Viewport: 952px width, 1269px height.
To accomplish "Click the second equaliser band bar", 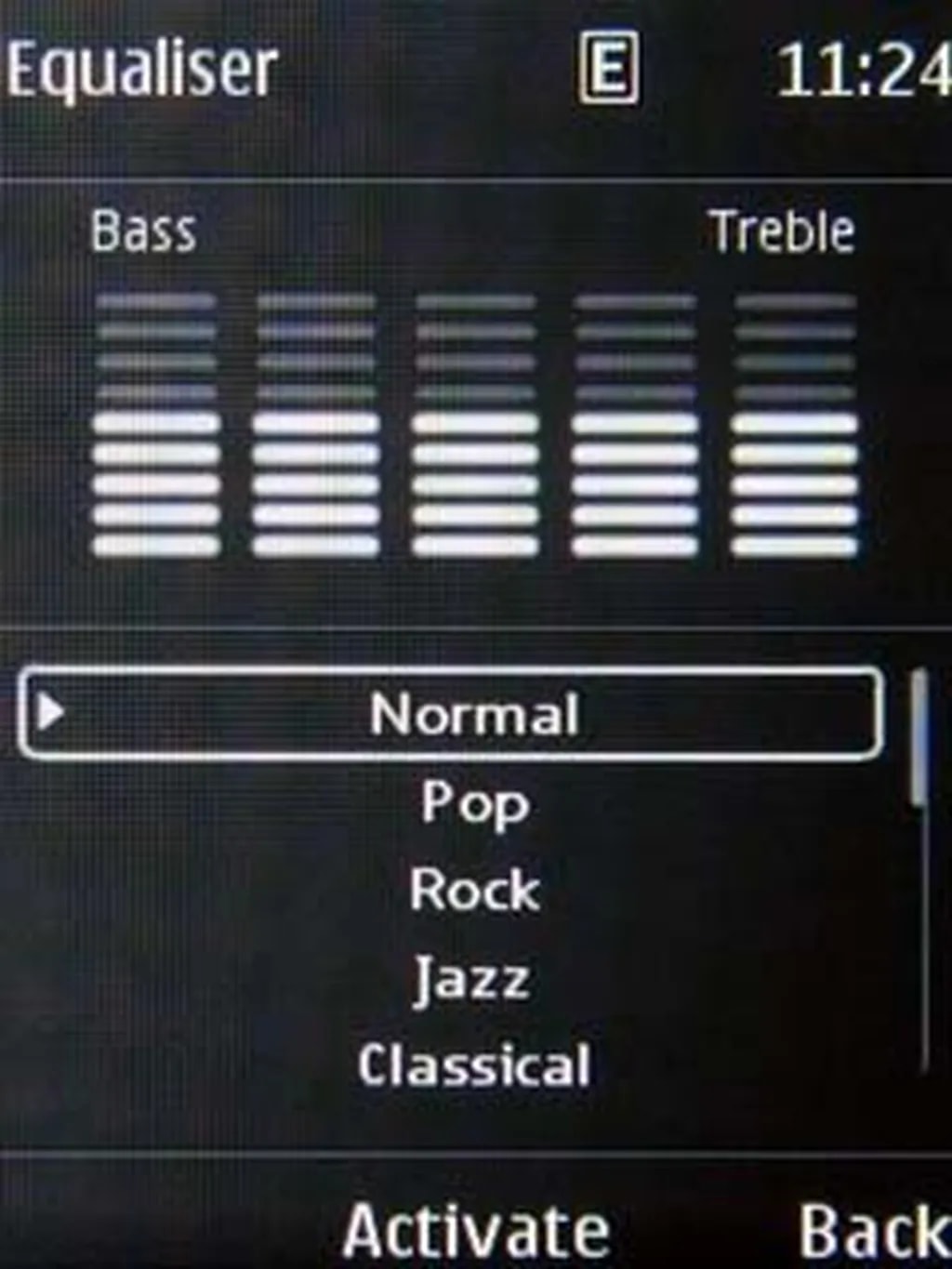I will [x=316, y=424].
